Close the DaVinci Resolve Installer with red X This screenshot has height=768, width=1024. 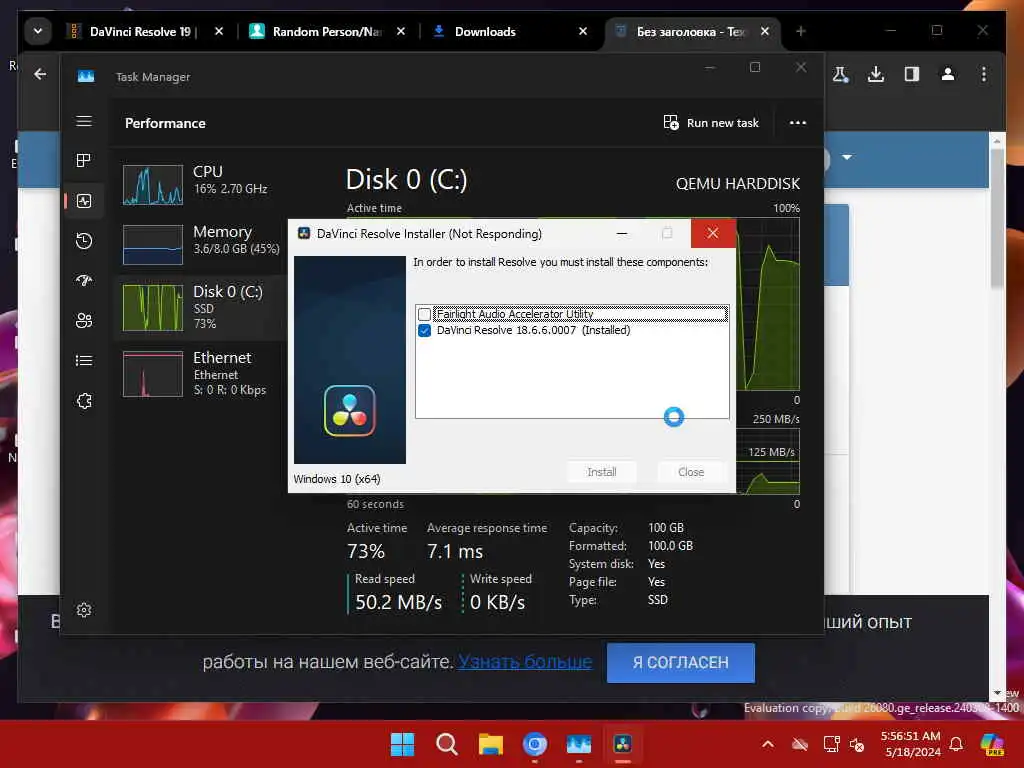712,233
